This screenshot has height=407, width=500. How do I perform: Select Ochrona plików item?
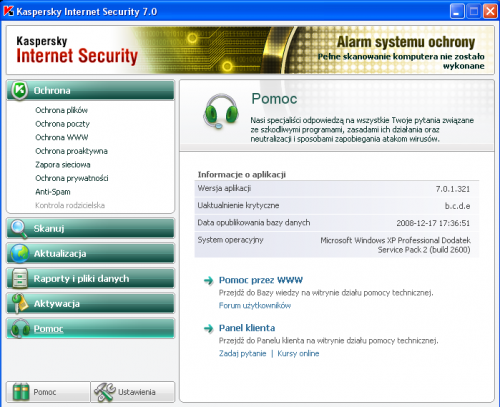[62, 110]
